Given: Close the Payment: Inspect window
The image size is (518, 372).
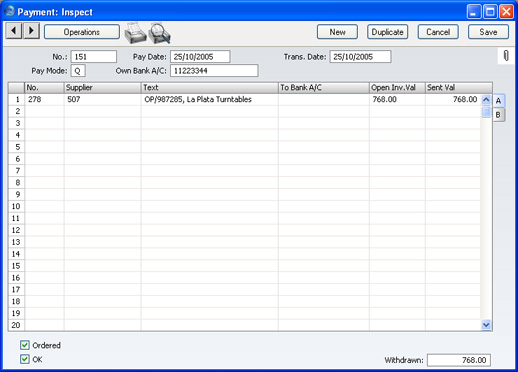Looking at the screenshot, I should (507, 12).
